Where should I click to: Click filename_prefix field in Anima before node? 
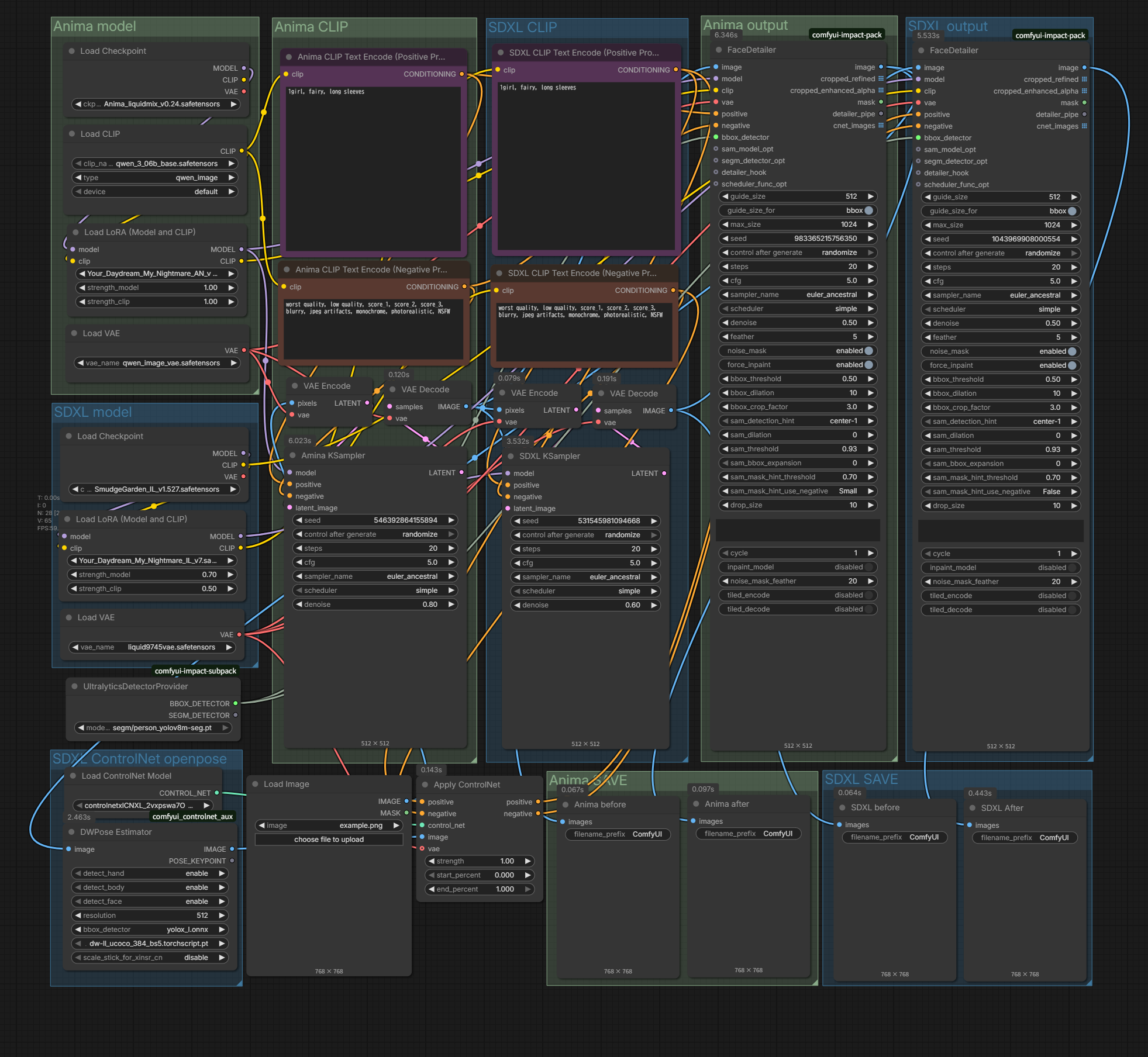(x=618, y=834)
